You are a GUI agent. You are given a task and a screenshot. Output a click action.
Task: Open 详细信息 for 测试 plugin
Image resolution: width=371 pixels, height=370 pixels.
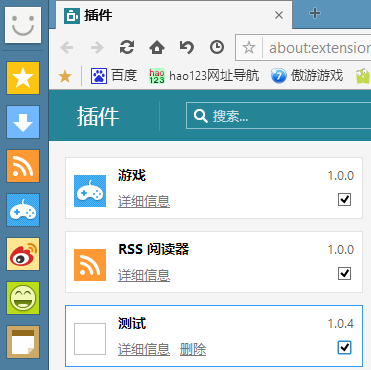(x=144, y=349)
